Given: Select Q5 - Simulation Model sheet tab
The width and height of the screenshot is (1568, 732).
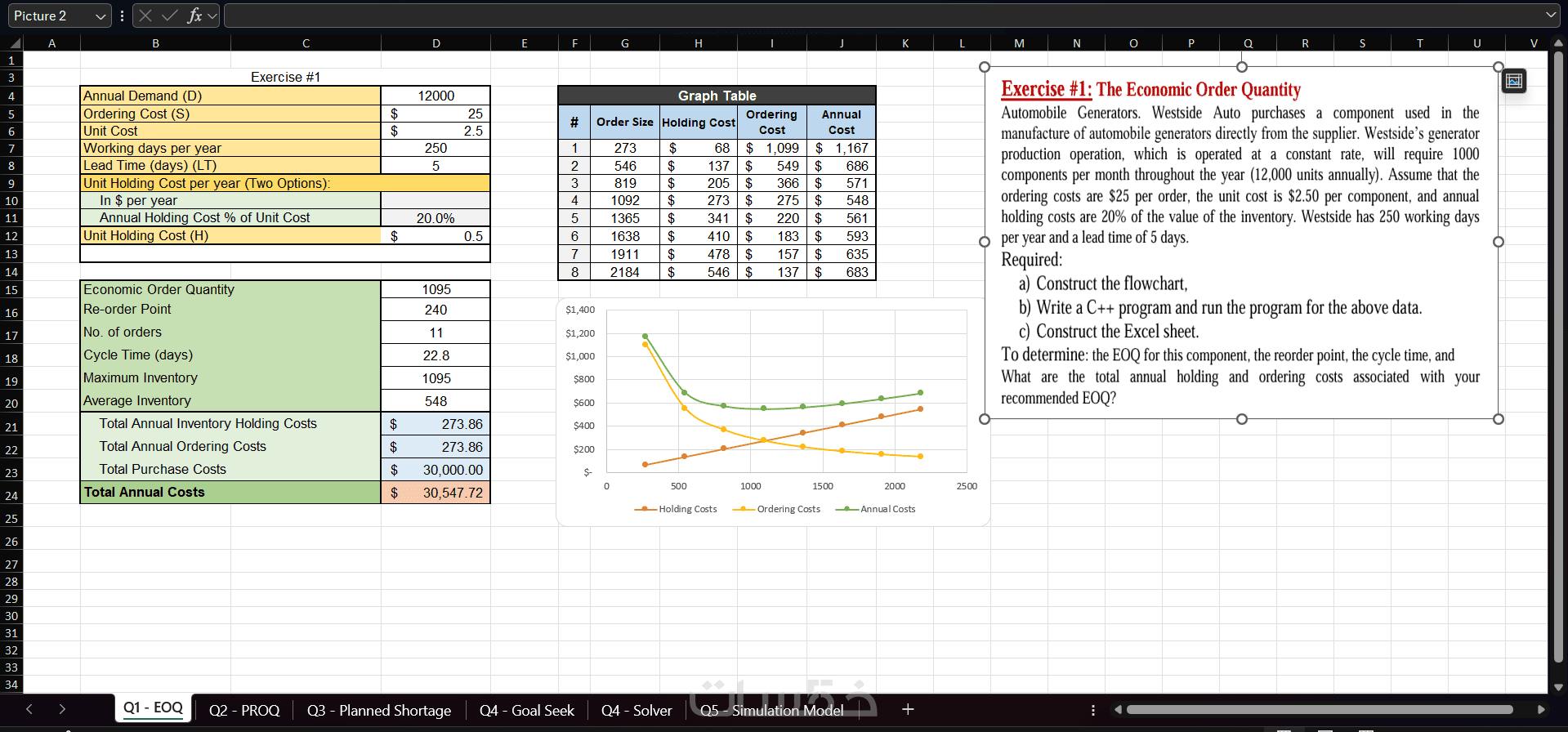Looking at the screenshot, I should point(771,710).
